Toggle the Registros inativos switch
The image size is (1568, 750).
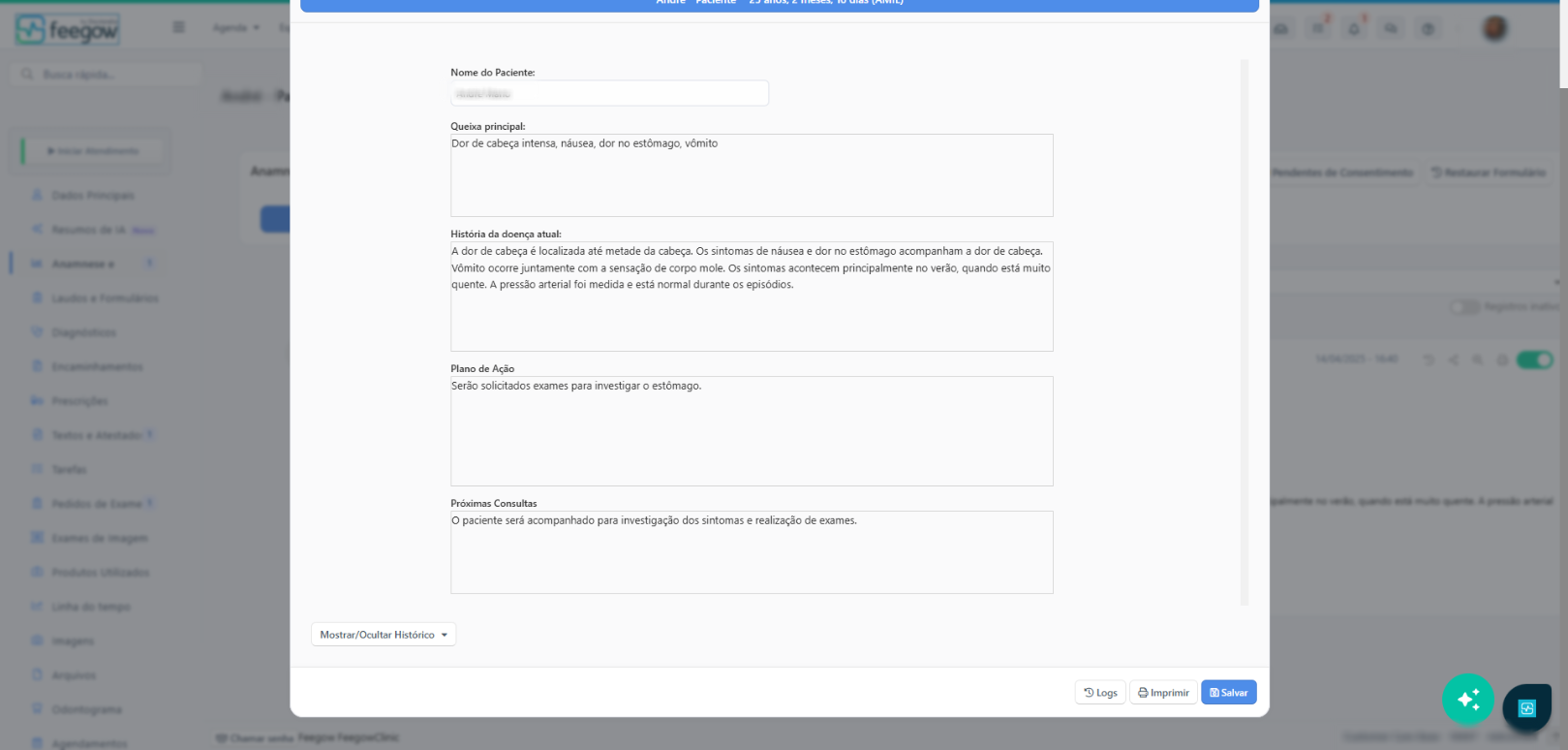[x=1464, y=306]
